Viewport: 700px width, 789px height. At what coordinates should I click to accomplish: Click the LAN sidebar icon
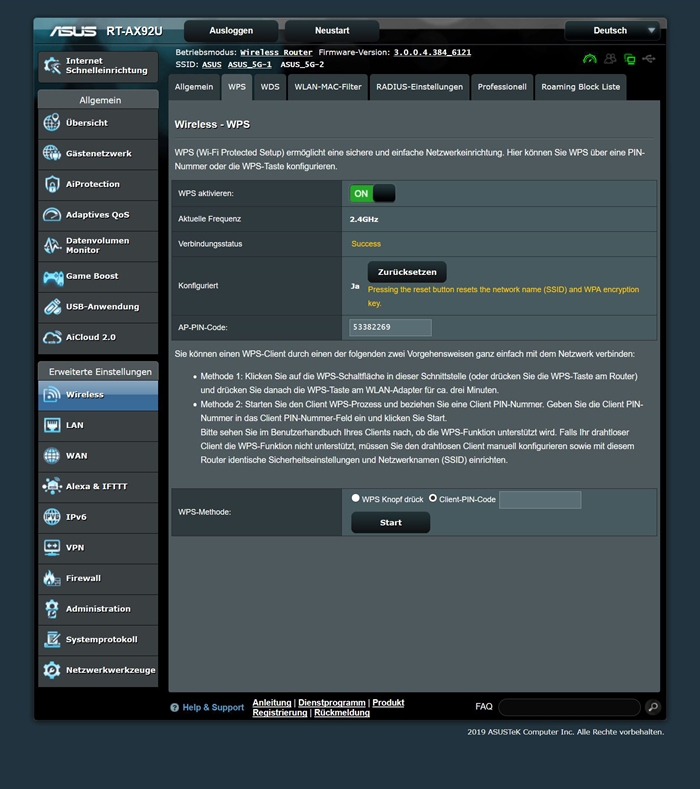tap(52, 425)
